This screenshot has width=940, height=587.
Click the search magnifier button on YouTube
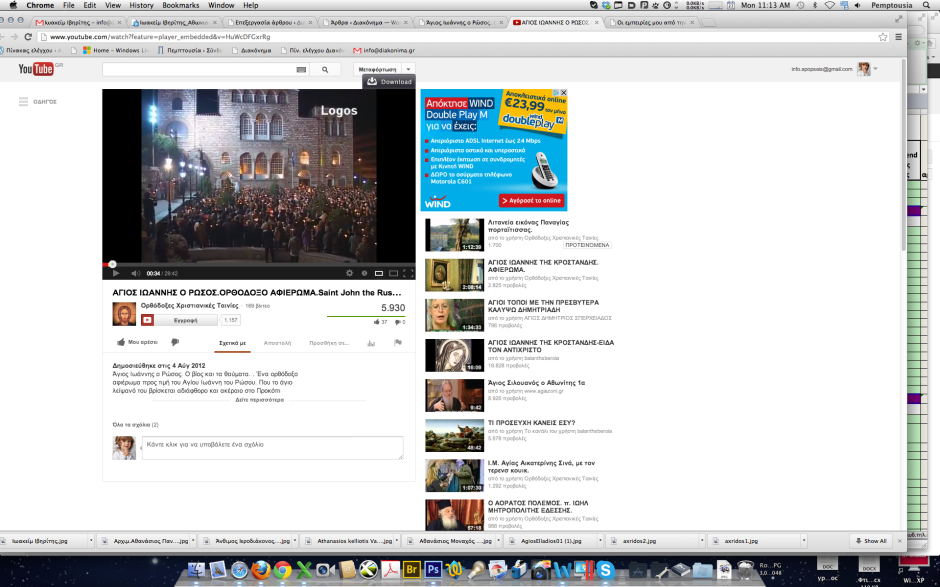point(325,70)
